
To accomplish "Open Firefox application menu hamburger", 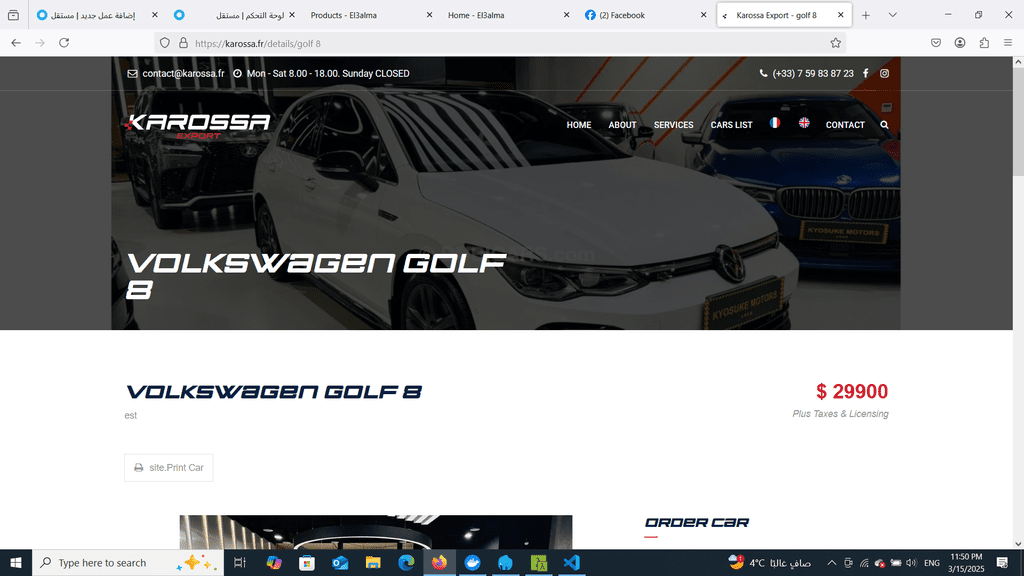I will [x=1008, y=42].
